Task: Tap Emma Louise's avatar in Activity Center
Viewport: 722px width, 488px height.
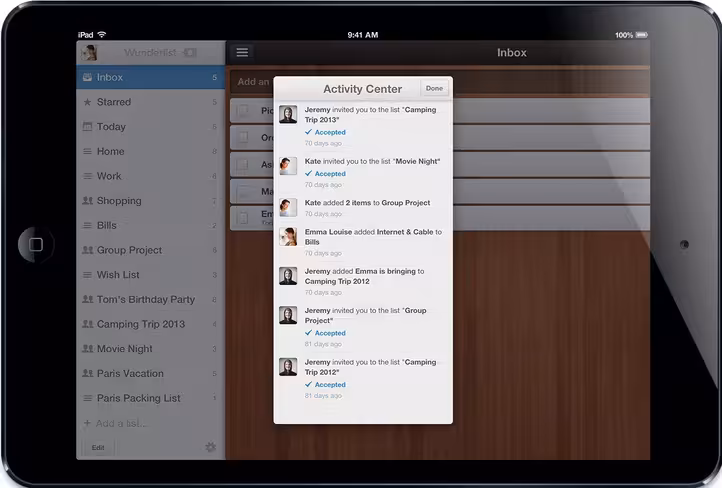Action: pyautogui.click(x=288, y=237)
